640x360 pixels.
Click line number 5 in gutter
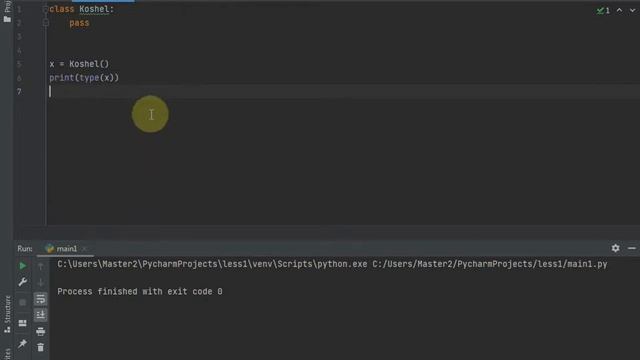coord(19,64)
